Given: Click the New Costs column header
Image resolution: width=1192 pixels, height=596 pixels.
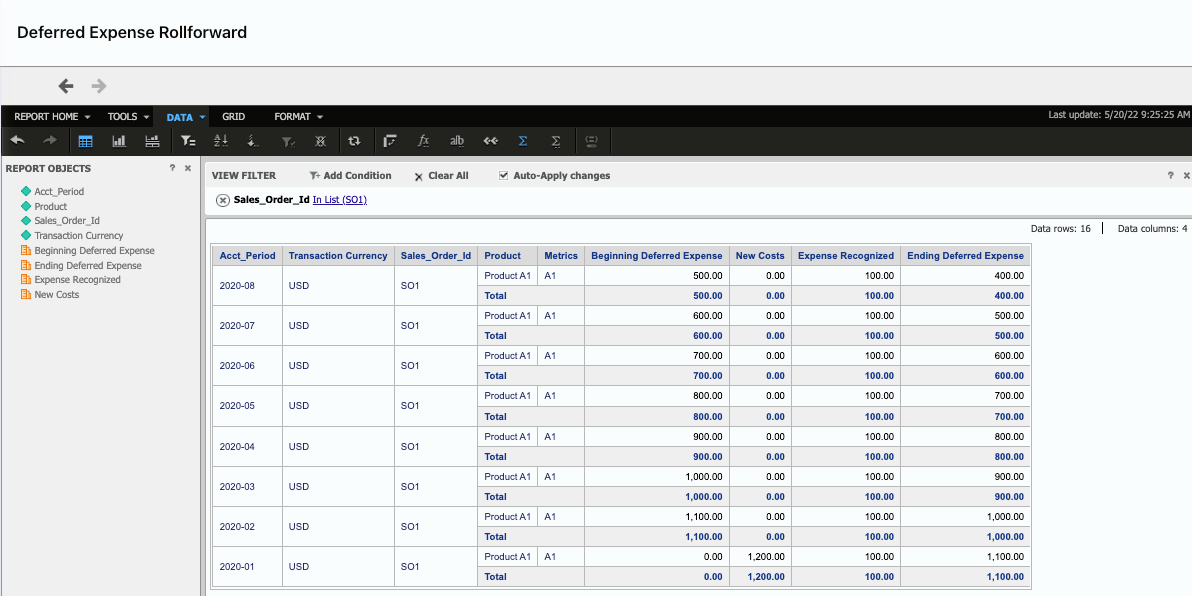Looking at the screenshot, I should click(760, 255).
